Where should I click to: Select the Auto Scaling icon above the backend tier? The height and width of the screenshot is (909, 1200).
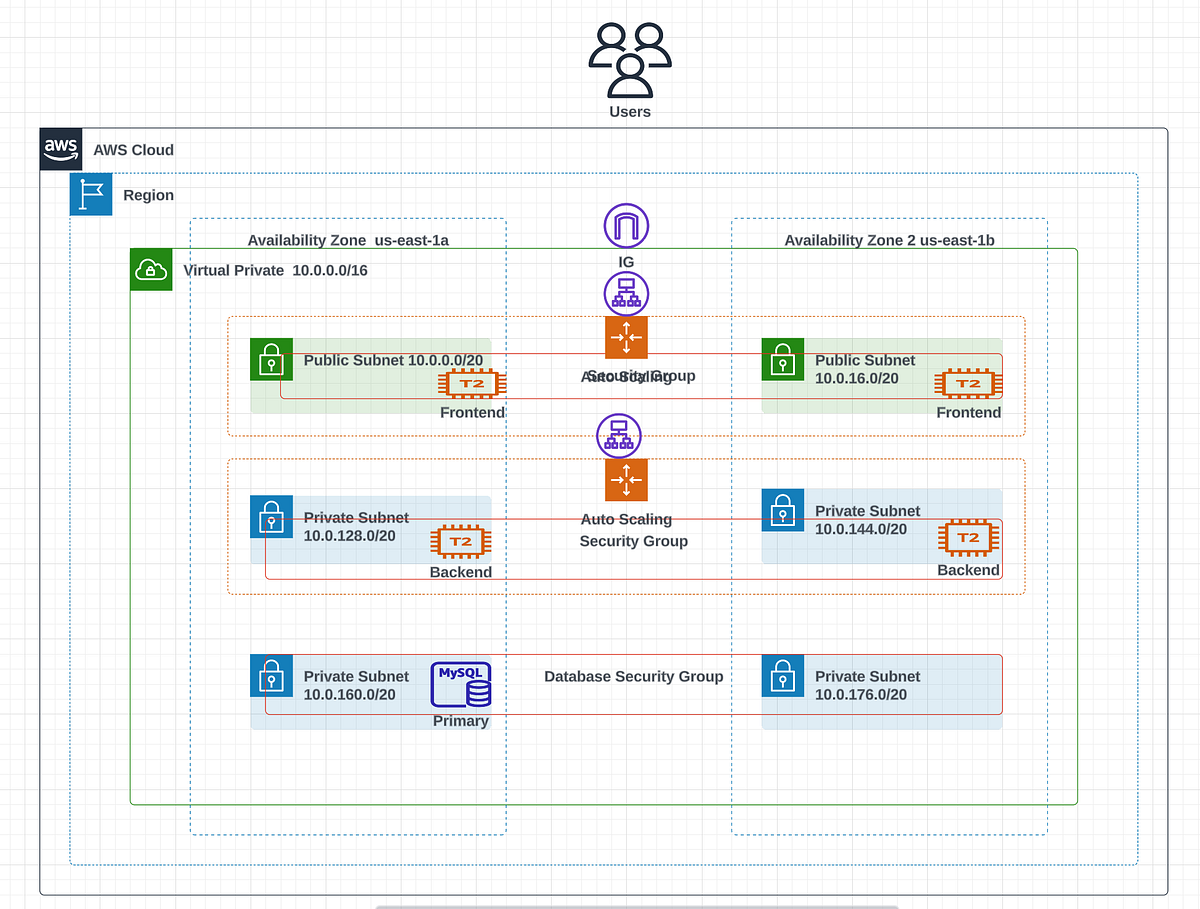tap(626, 480)
